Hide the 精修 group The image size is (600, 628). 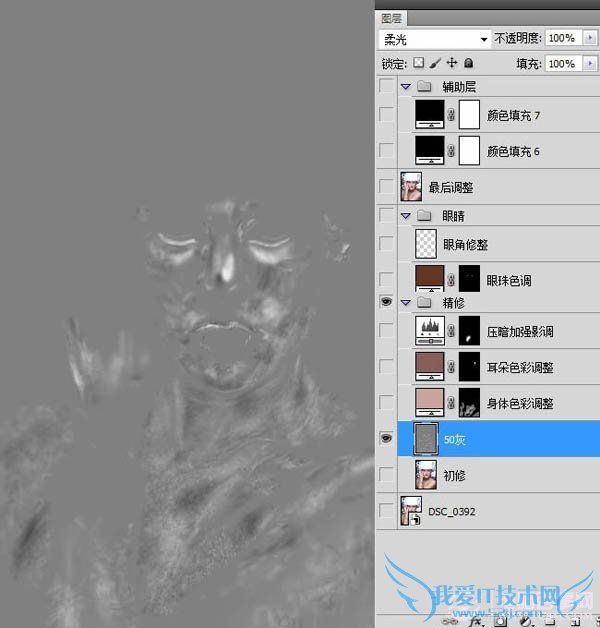click(386, 302)
